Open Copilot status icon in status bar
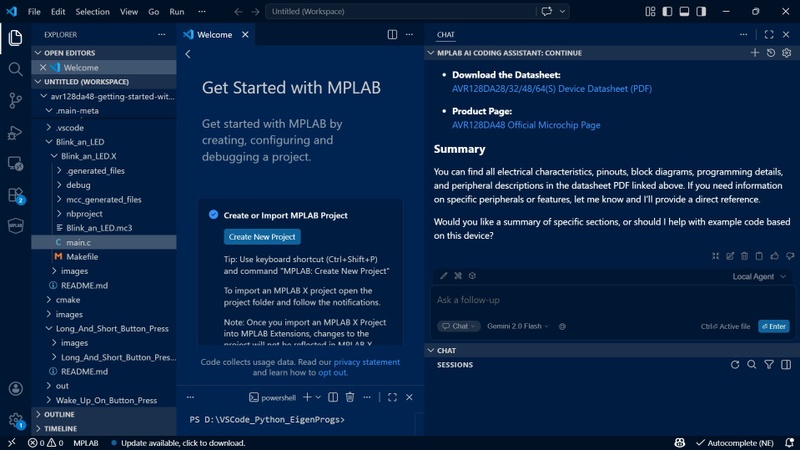 click(680, 443)
